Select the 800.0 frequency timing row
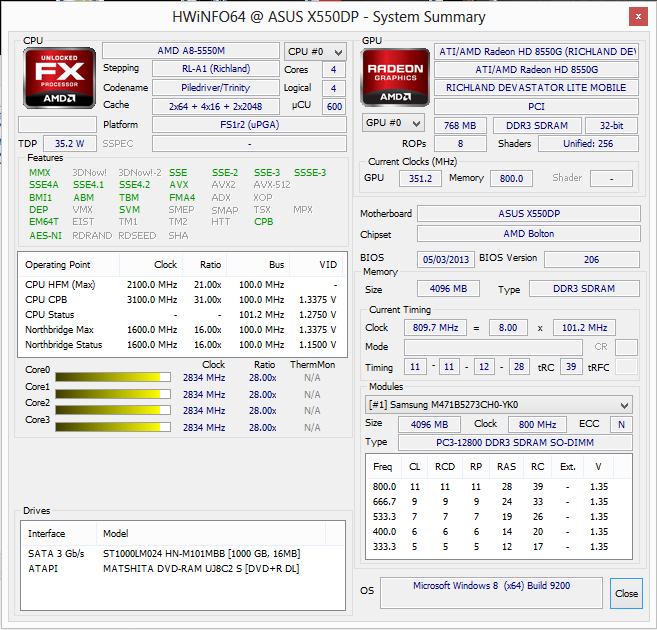The image size is (657, 630). [499, 487]
